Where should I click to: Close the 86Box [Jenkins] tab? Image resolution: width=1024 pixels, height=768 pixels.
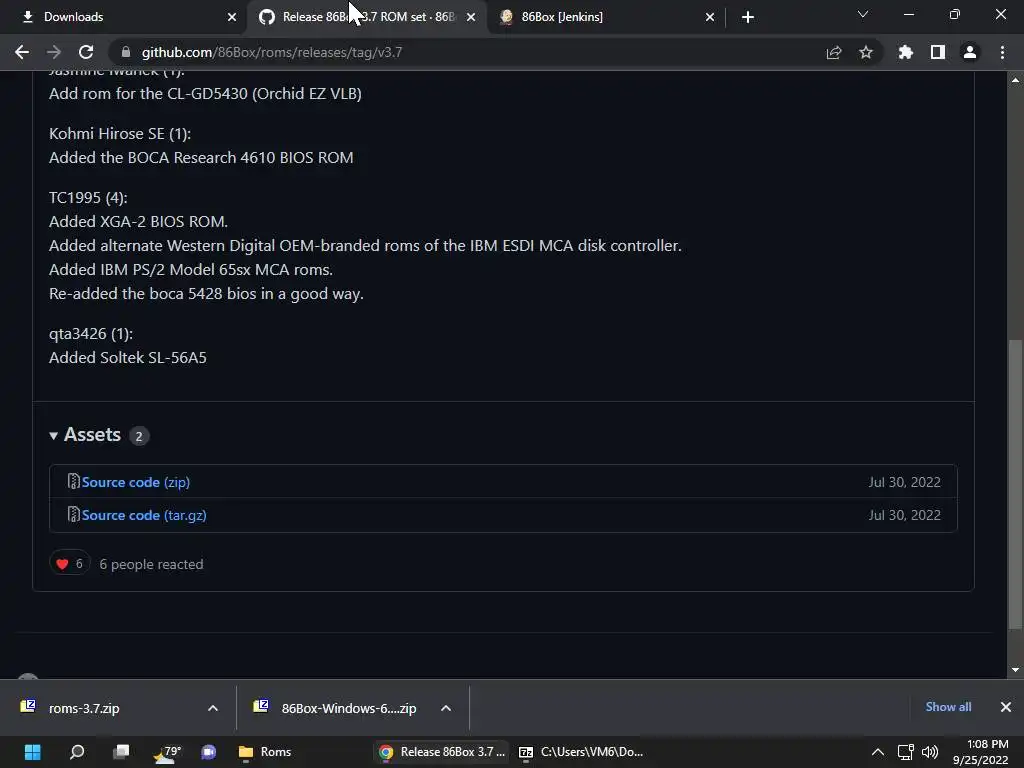[x=710, y=17]
